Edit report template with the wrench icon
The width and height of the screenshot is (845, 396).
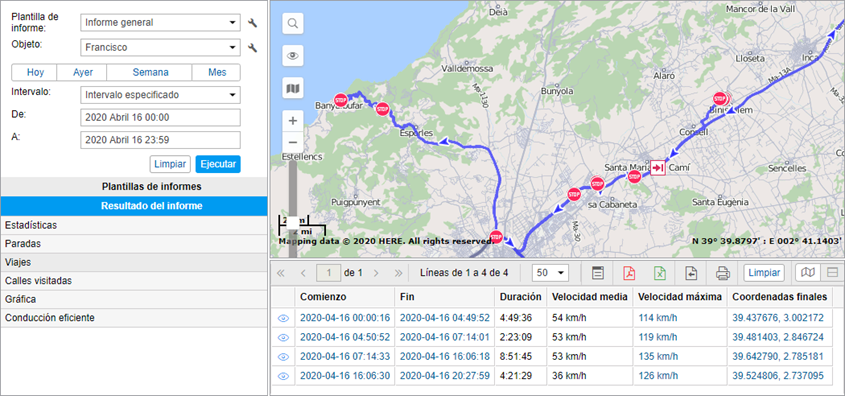pyautogui.click(x=252, y=23)
